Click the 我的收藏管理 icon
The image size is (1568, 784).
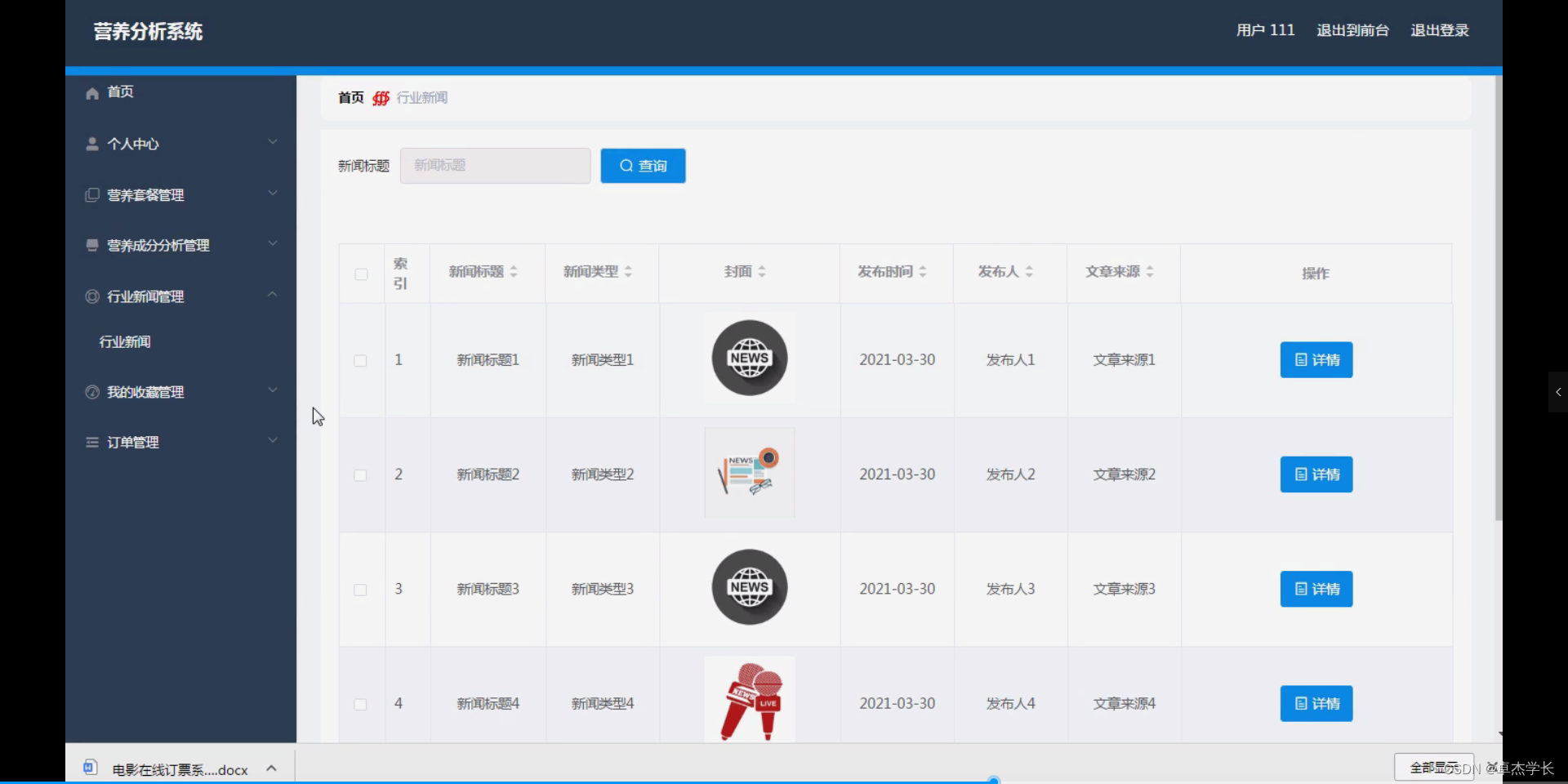click(91, 392)
